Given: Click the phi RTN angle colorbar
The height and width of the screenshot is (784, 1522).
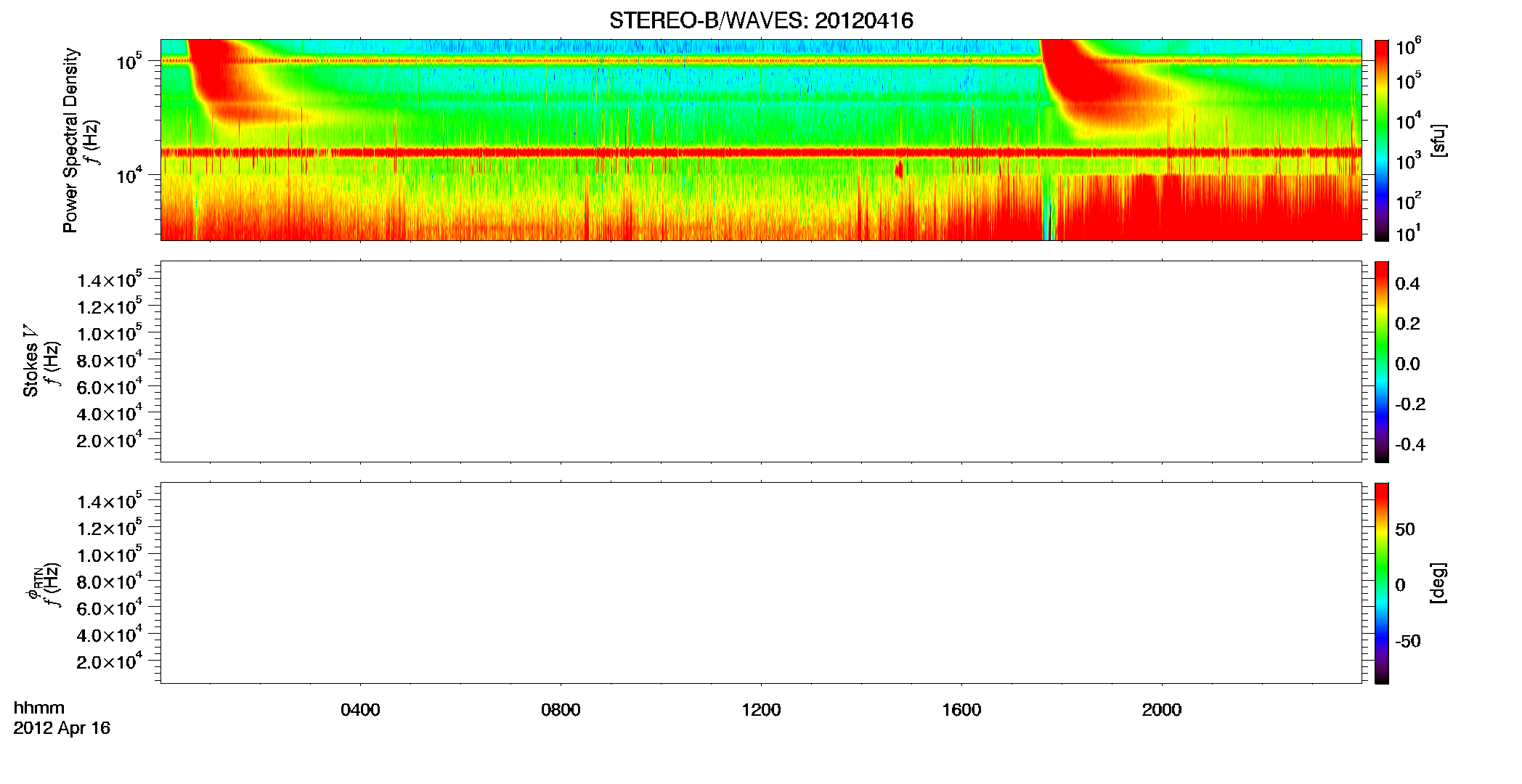Looking at the screenshot, I should [x=1382, y=583].
